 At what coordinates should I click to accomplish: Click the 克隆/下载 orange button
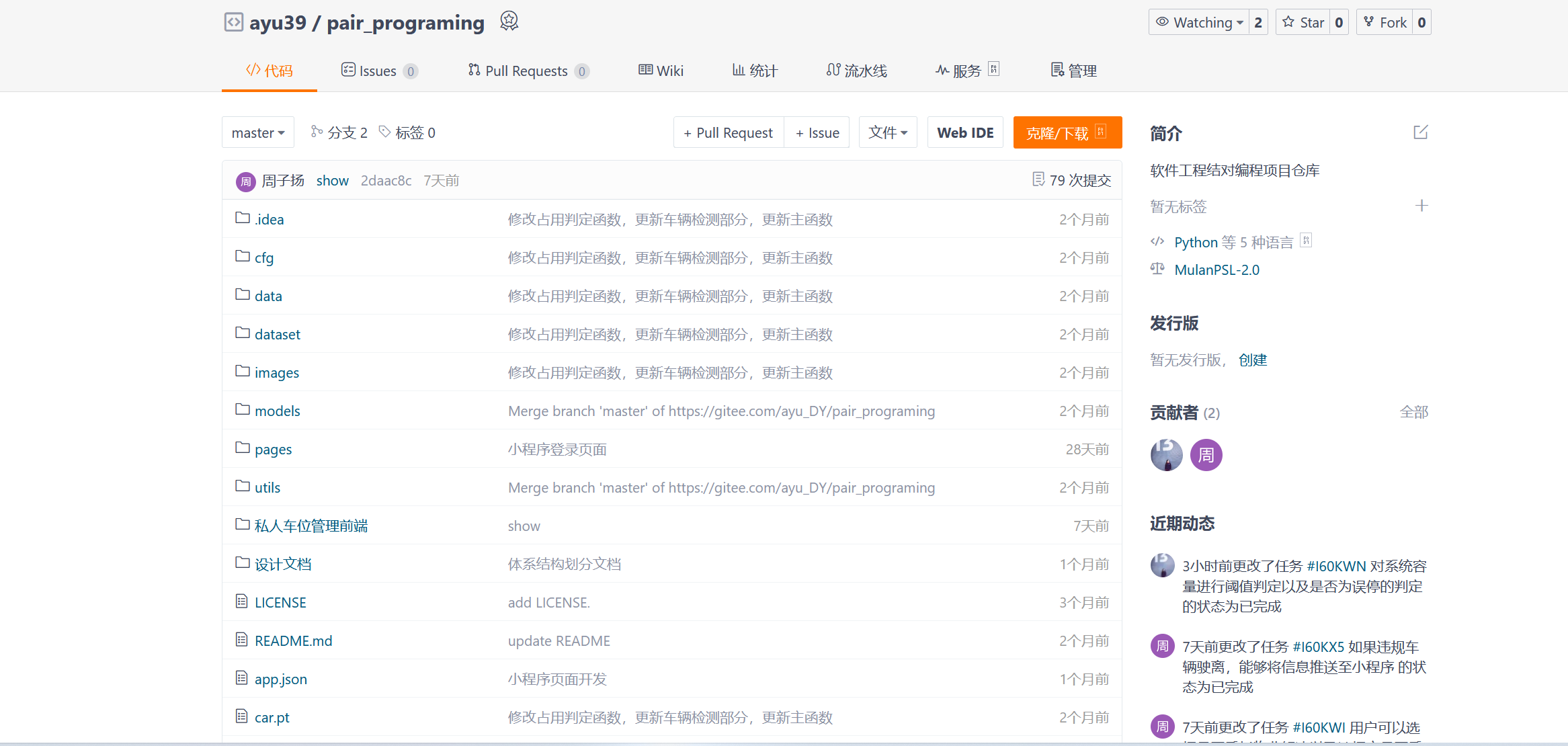pyautogui.click(x=1067, y=132)
